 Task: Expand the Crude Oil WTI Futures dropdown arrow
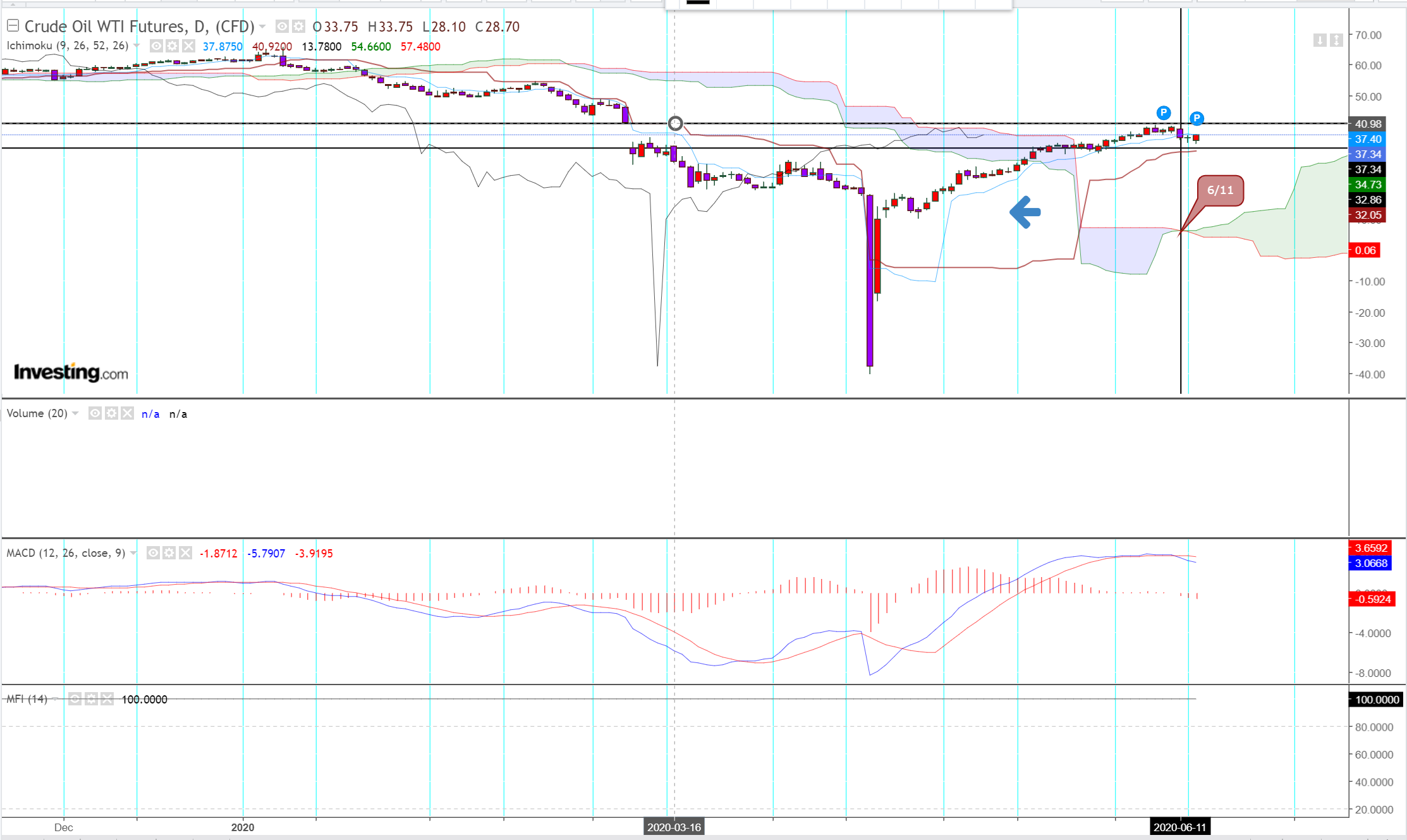262,27
